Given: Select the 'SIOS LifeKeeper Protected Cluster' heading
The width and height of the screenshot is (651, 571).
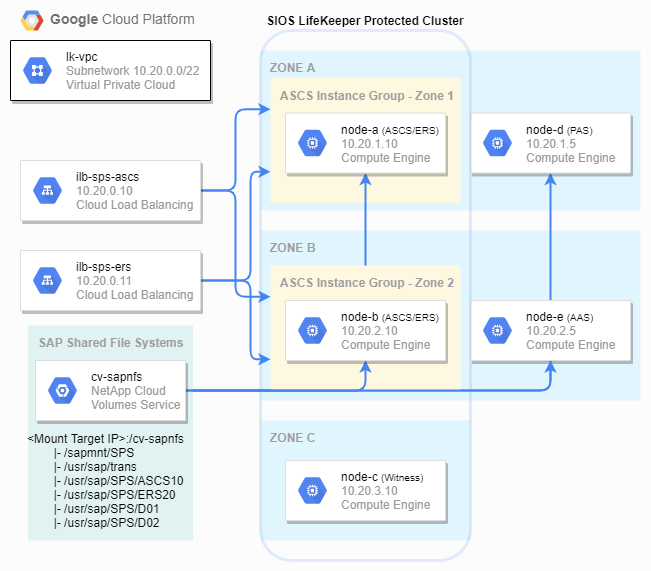Looking at the screenshot, I should (365, 21).
